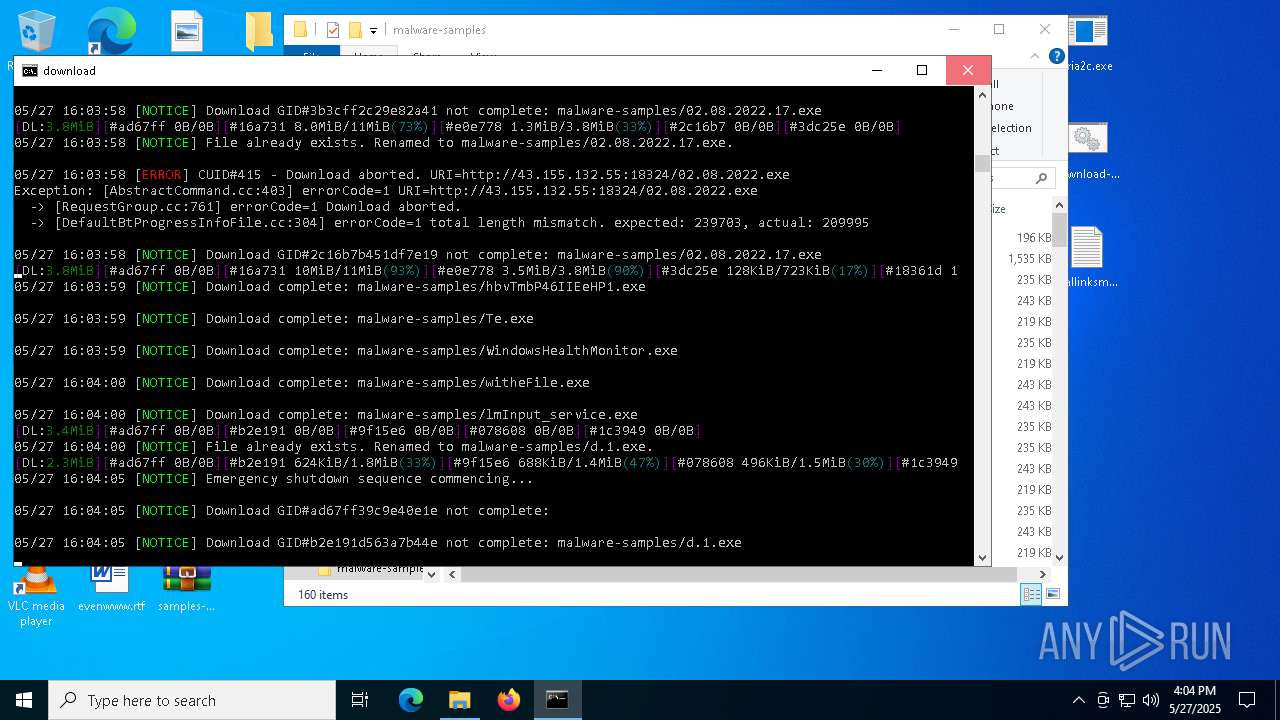Launch Edge from the taskbar
Image resolution: width=1280 pixels, height=720 pixels.
(x=411, y=700)
